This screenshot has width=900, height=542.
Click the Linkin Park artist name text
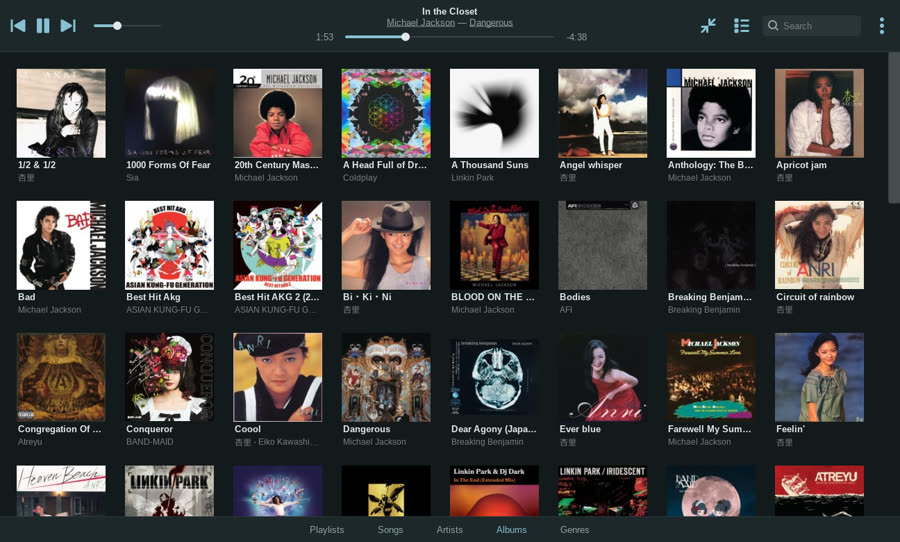click(x=472, y=178)
